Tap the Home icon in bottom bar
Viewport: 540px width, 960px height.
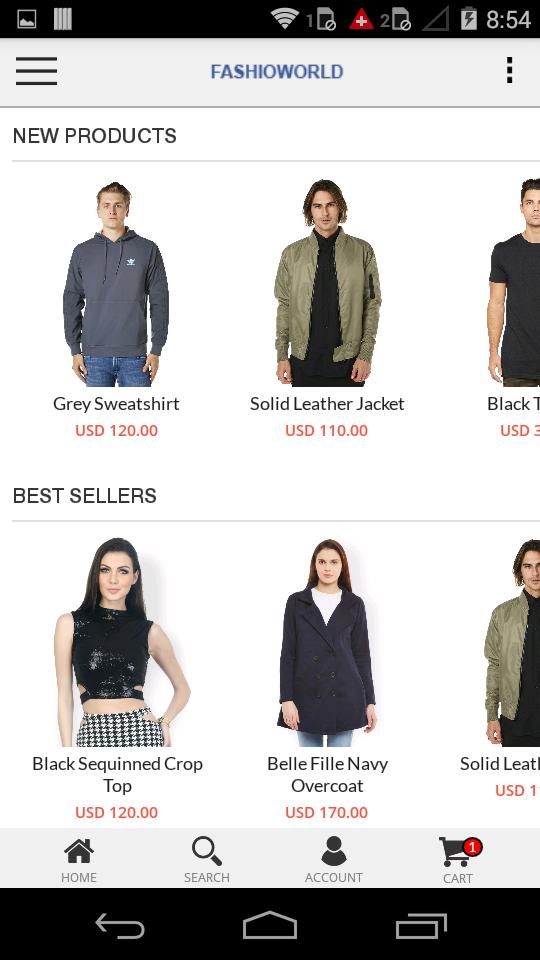pos(79,852)
